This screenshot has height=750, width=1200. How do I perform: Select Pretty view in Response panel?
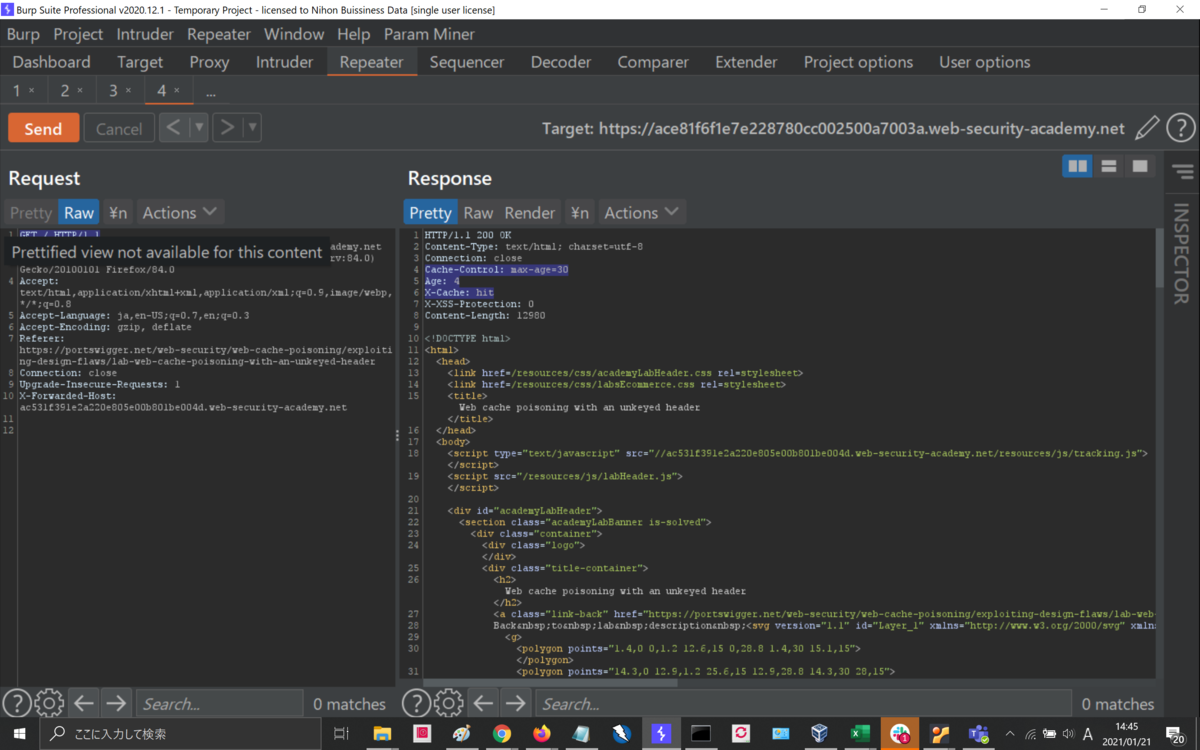pos(430,212)
